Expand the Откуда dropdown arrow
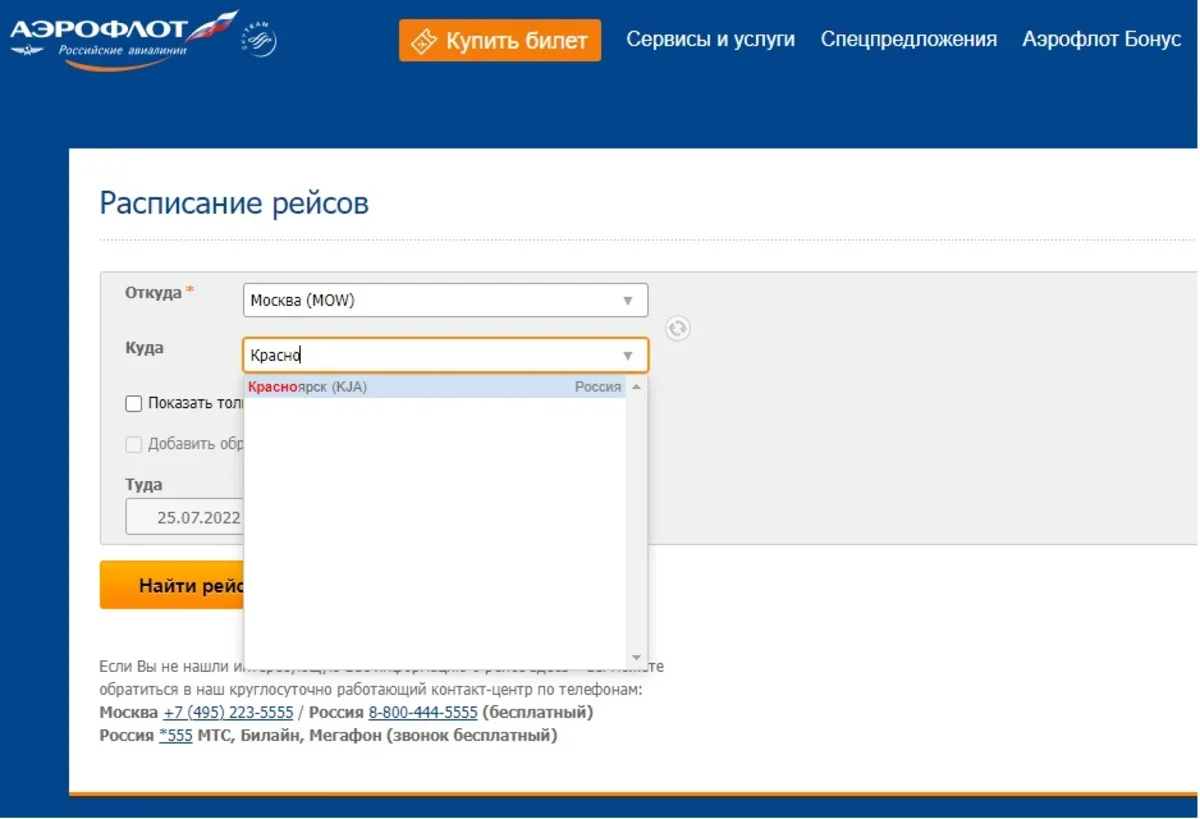The height and width of the screenshot is (819, 1200). coord(628,301)
